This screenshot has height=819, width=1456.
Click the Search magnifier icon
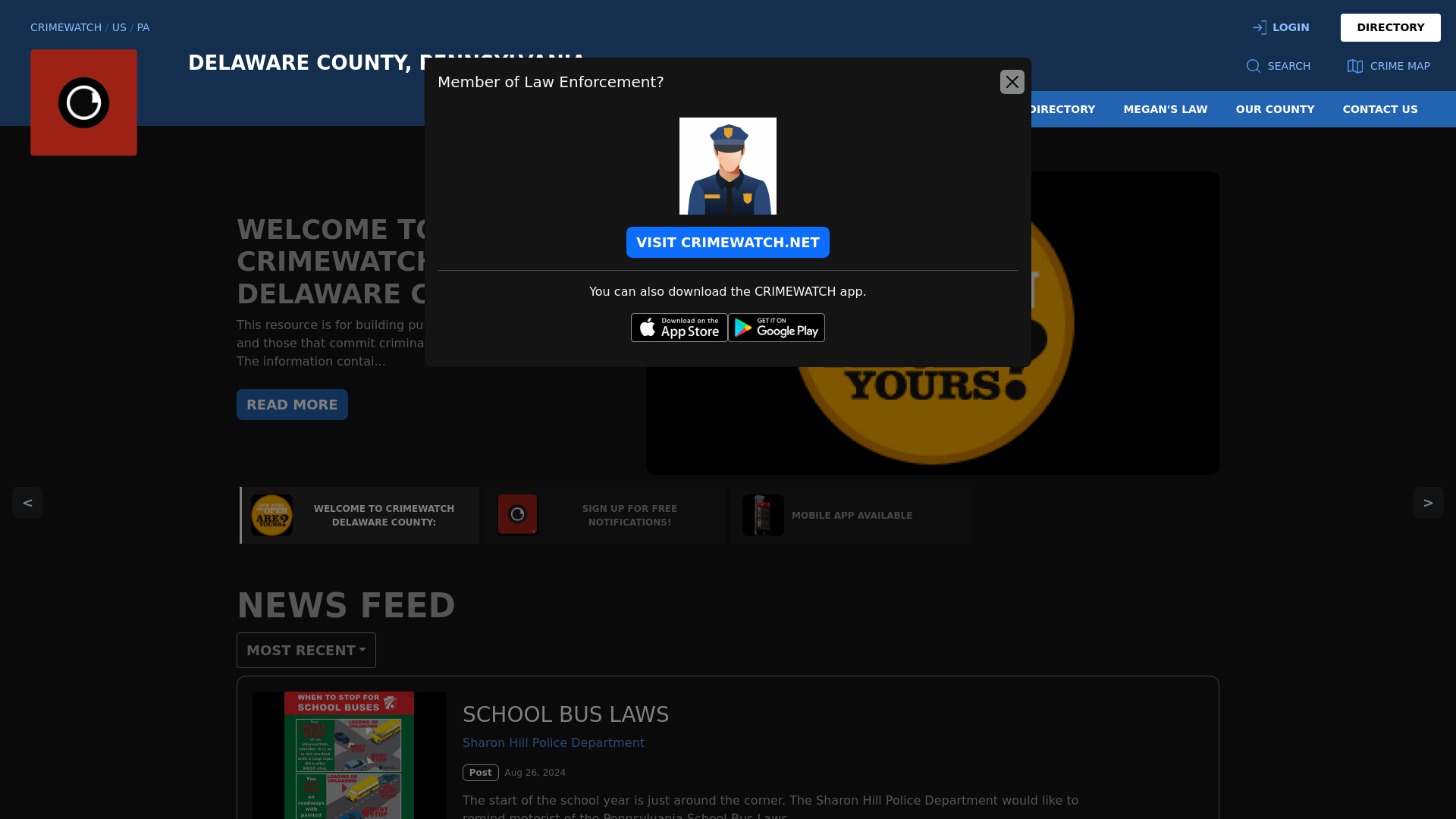[1254, 66]
